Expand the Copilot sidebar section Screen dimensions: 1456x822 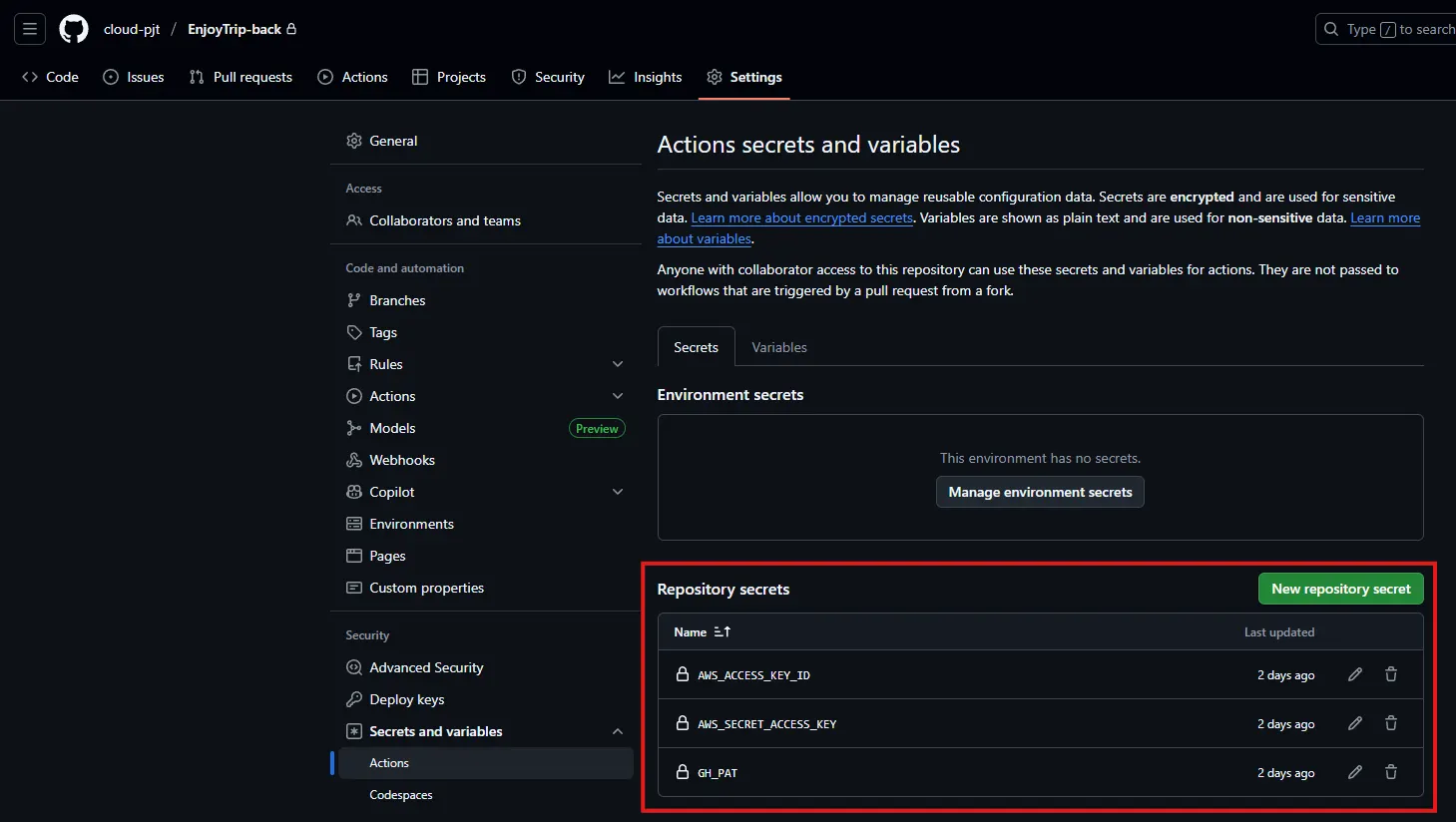coord(618,492)
